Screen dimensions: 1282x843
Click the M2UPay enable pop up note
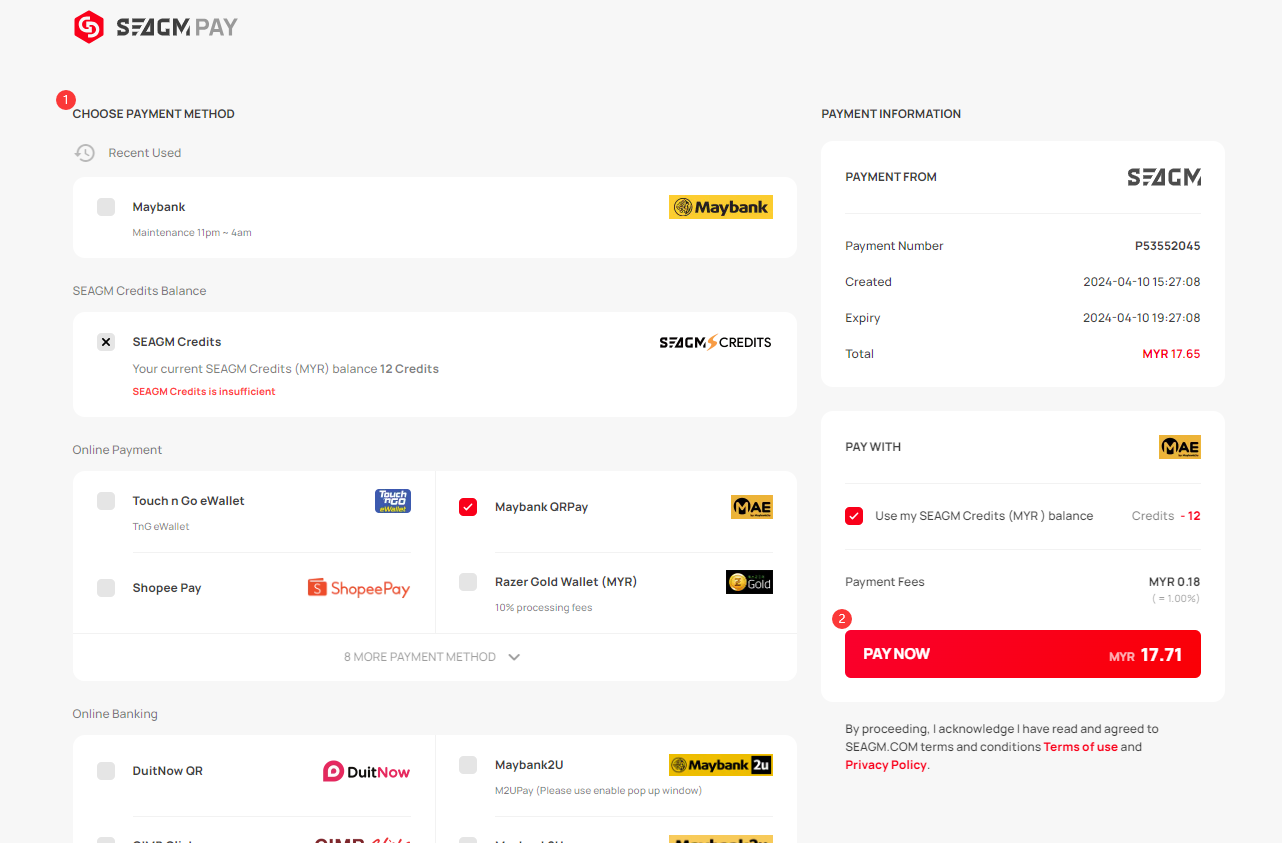(598, 791)
